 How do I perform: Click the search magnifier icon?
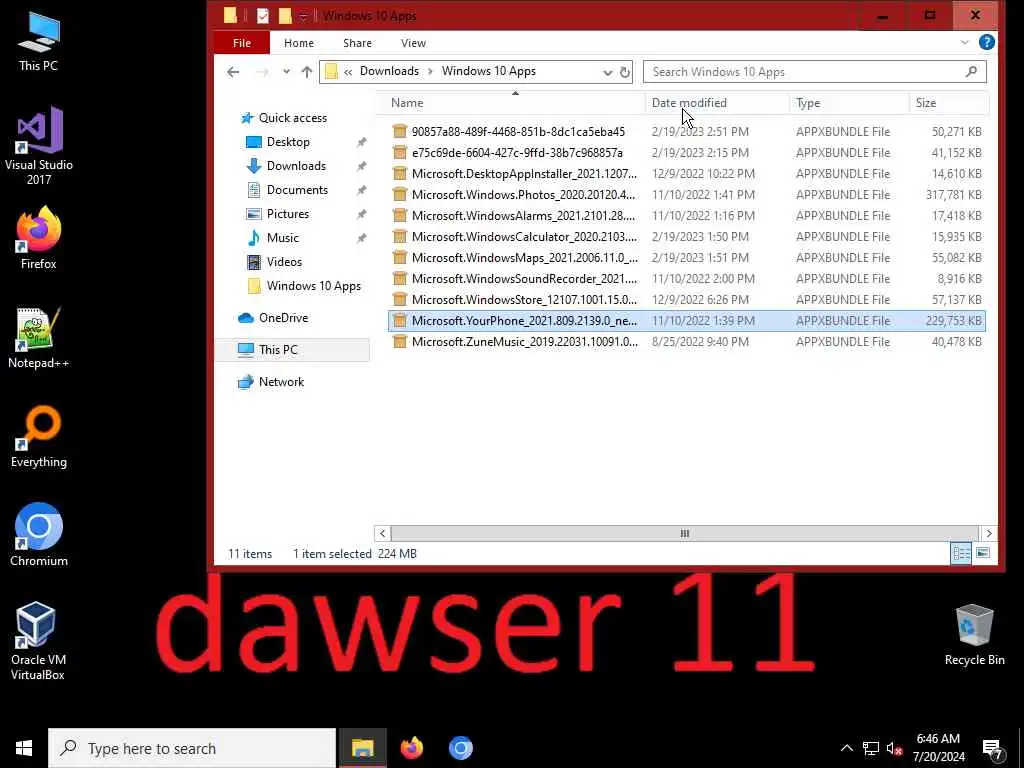point(971,72)
